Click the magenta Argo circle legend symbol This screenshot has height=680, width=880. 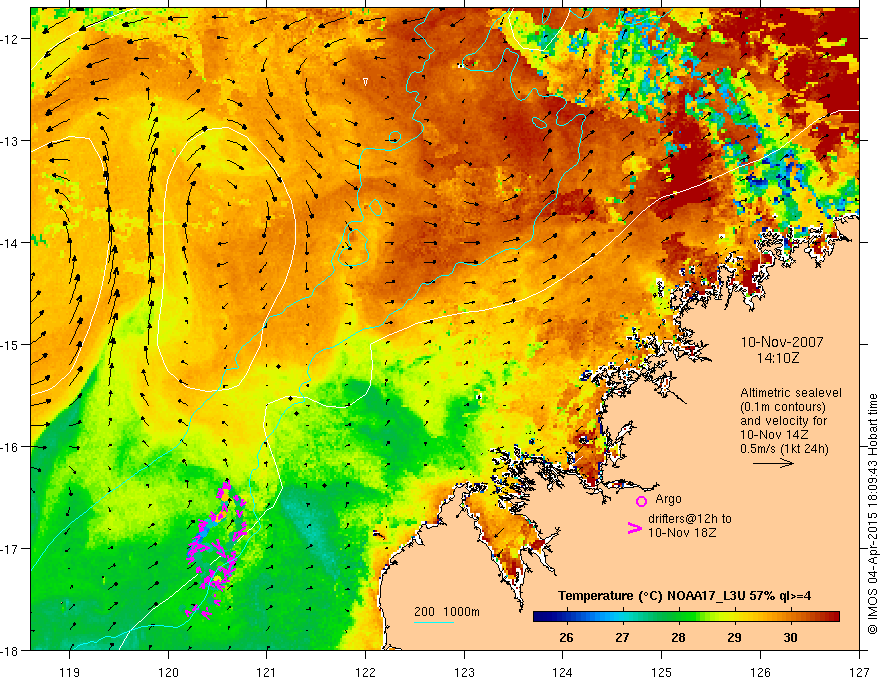click(641, 501)
